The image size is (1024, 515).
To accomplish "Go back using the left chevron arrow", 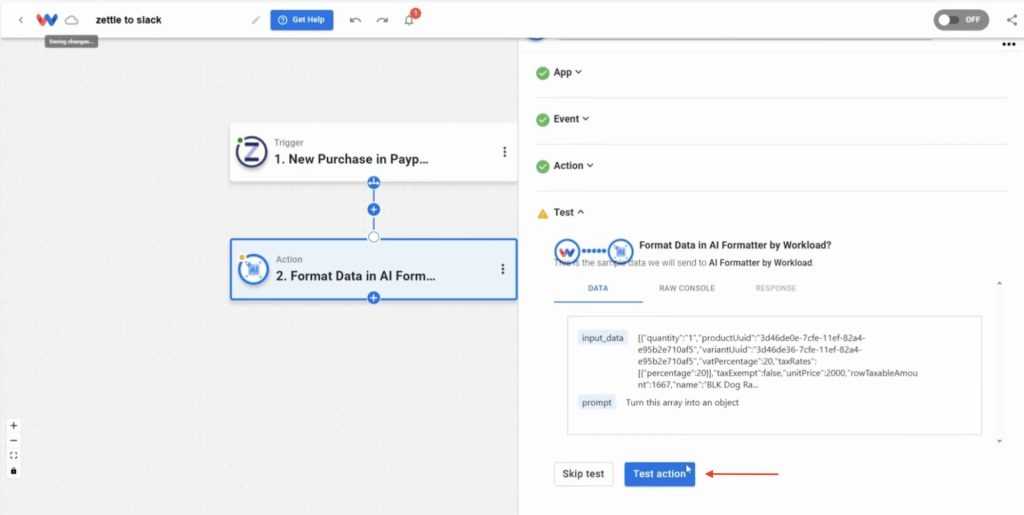I will click(21, 20).
